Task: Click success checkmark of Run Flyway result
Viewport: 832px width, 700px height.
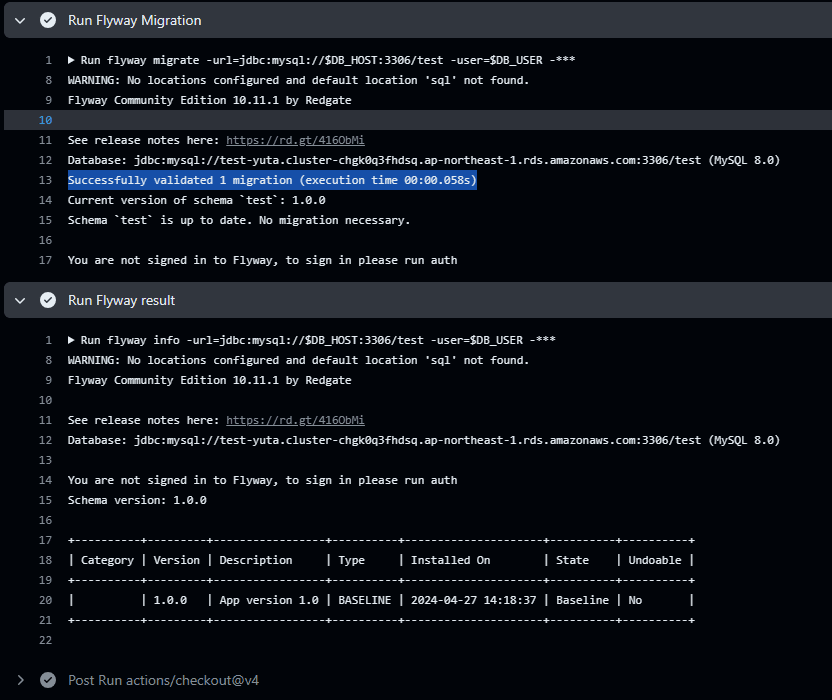Action: [48, 300]
